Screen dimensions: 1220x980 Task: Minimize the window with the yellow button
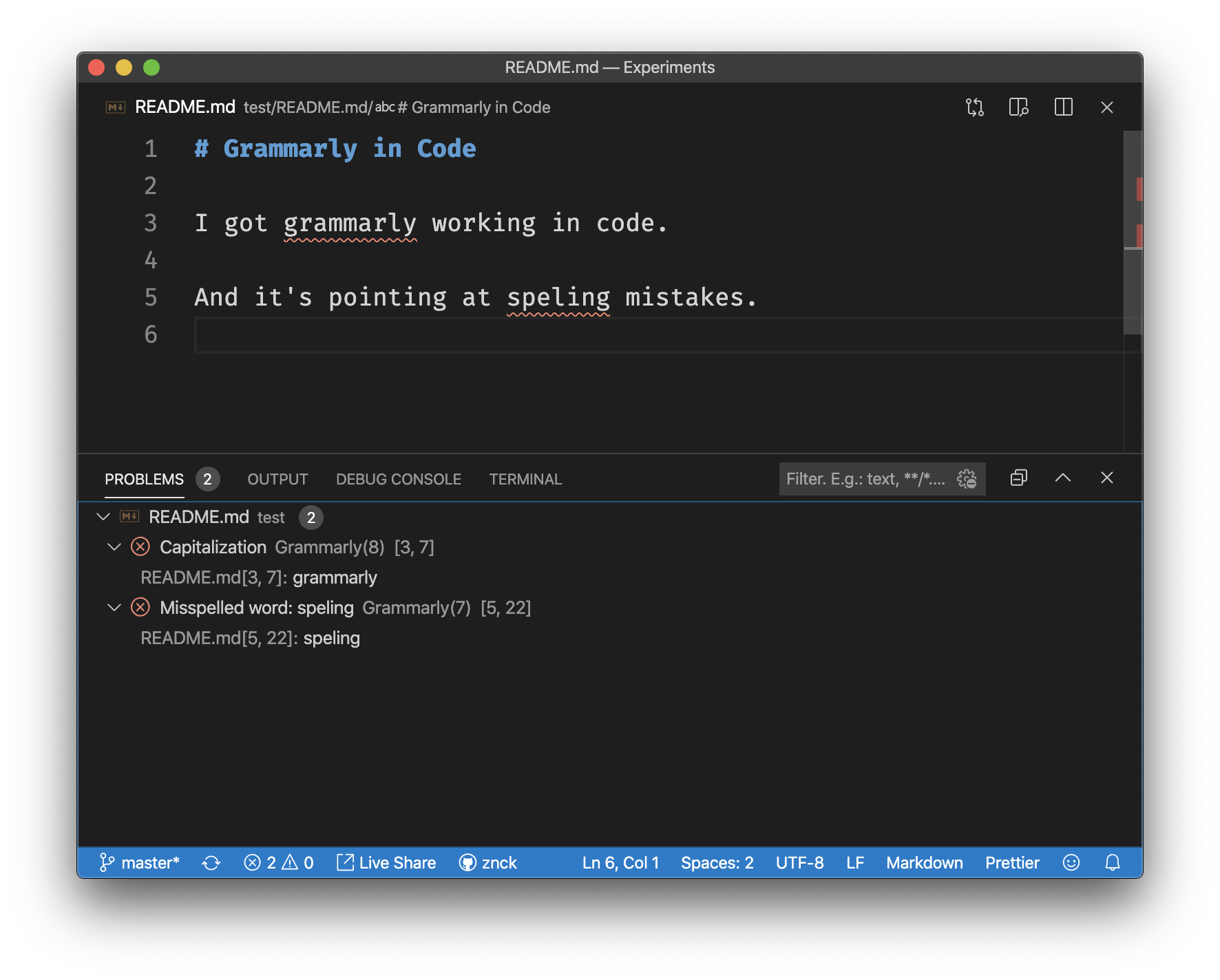124,67
